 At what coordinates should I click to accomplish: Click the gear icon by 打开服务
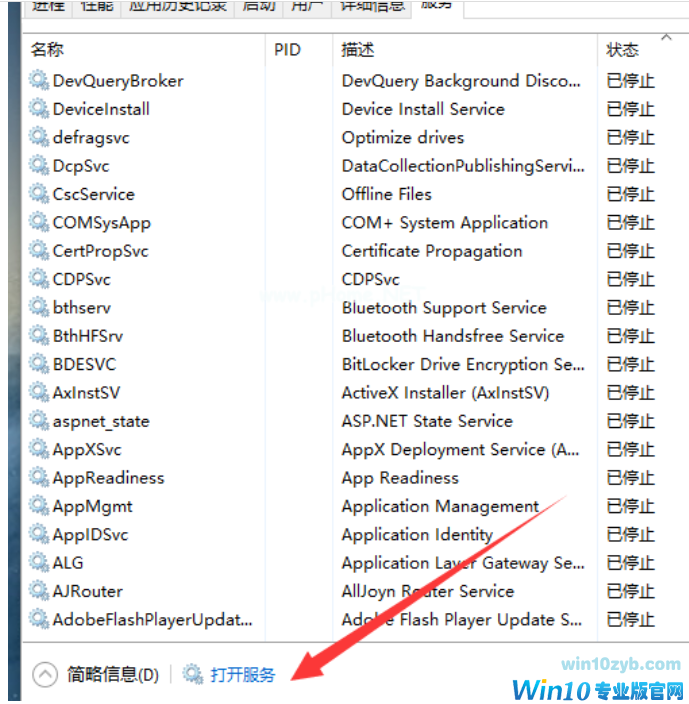(193, 674)
